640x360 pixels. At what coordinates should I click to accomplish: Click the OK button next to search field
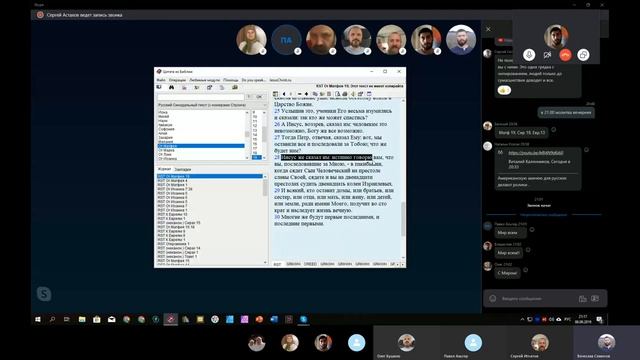(x=259, y=97)
